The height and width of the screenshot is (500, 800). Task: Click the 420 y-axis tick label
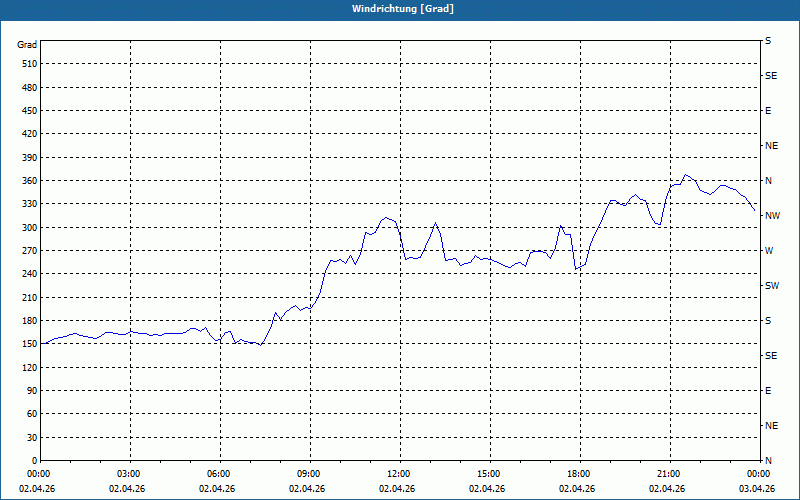point(30,134)
